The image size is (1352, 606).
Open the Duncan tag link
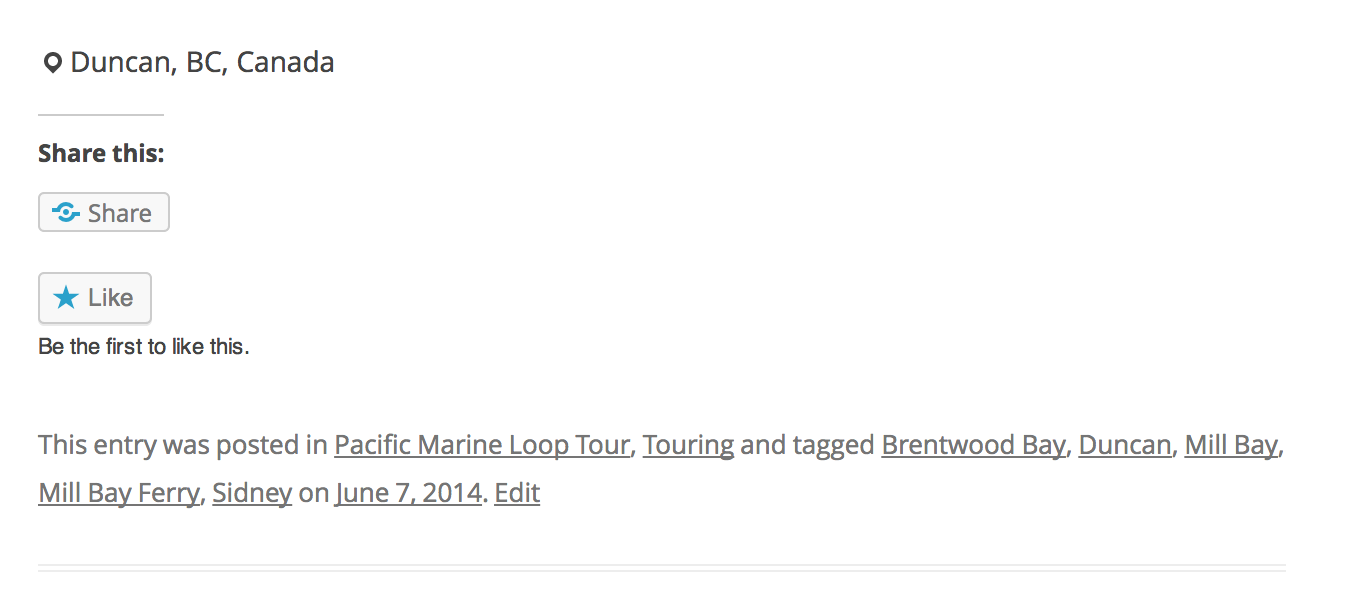[x=1125, y=445]
